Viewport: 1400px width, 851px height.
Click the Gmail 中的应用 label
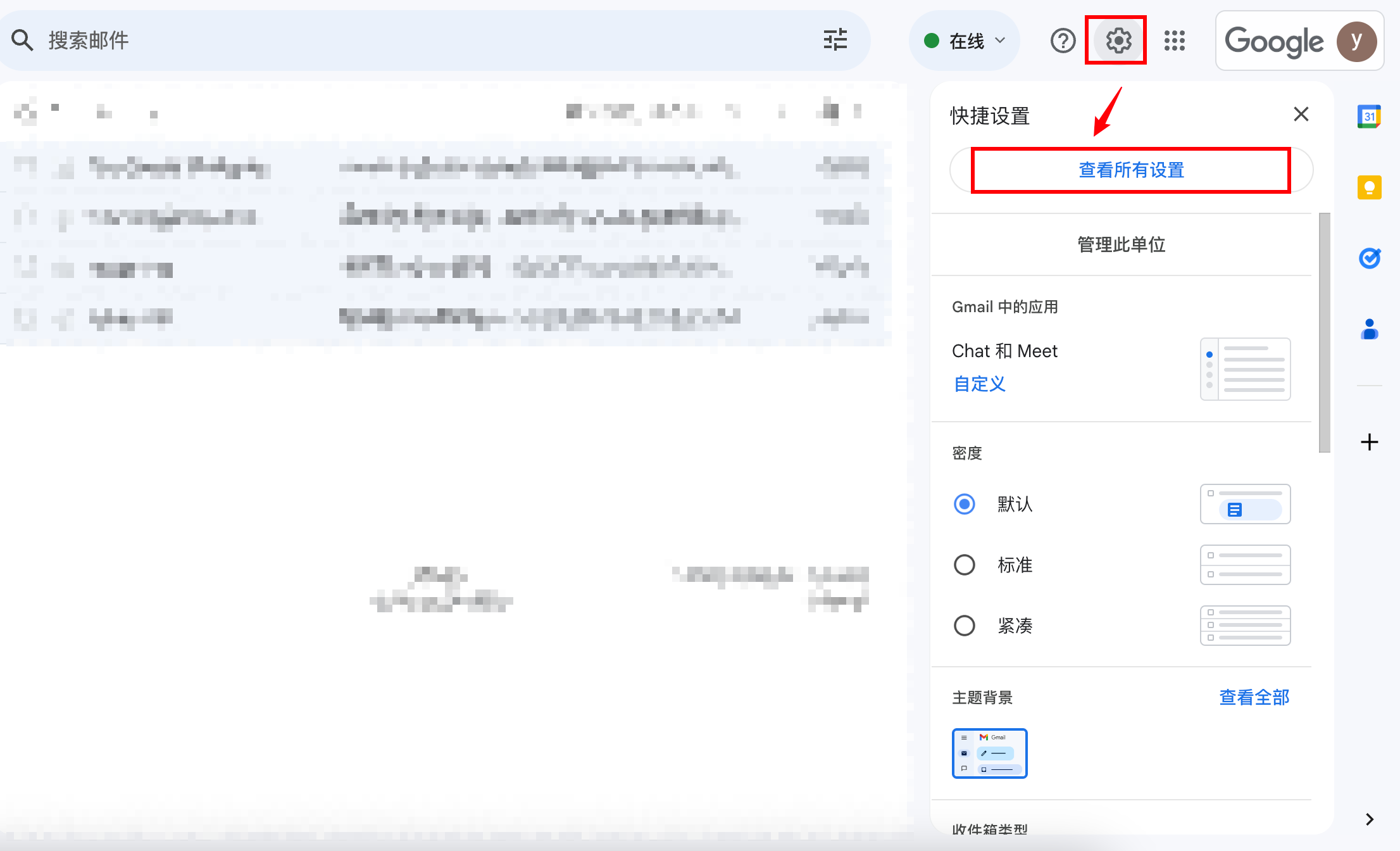1004,307
